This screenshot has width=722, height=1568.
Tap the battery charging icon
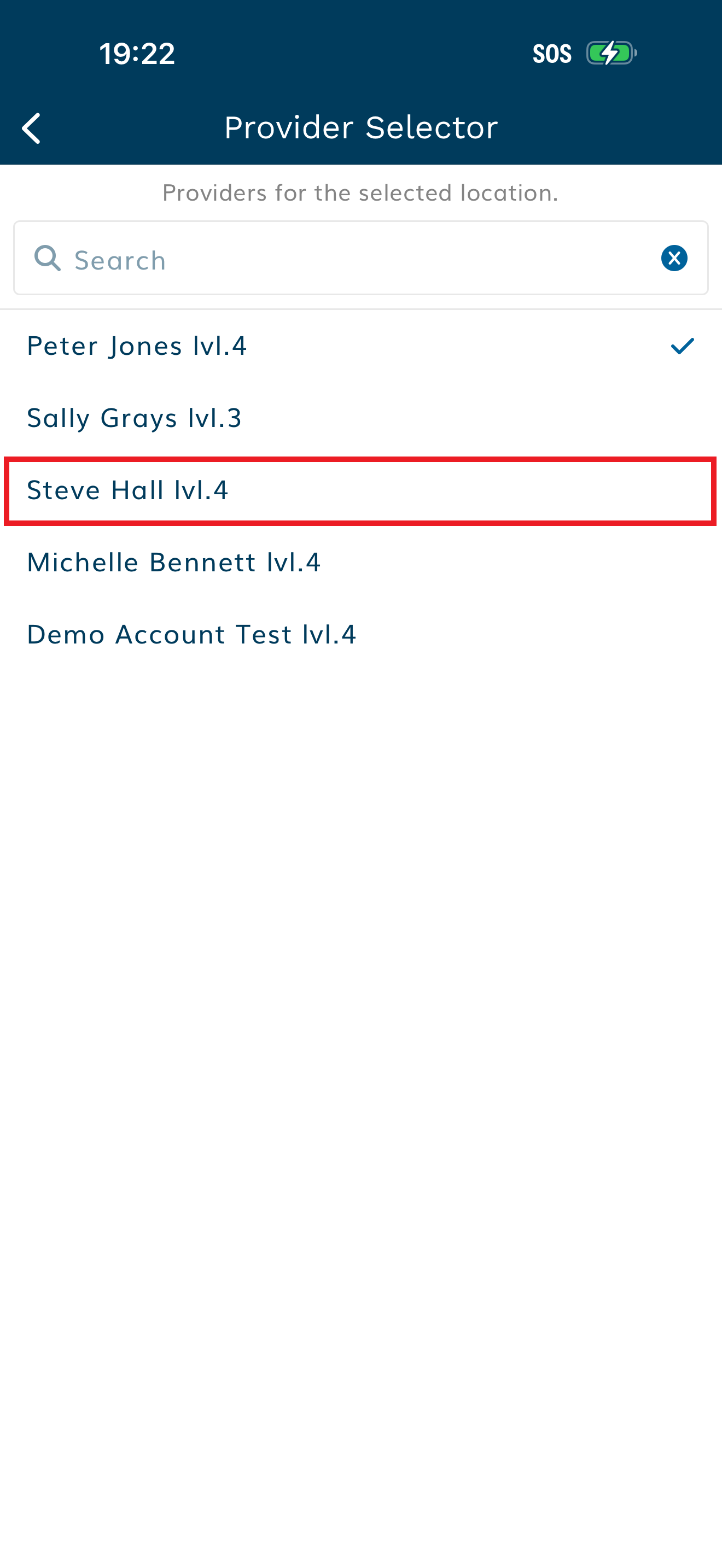click(610, 54)
